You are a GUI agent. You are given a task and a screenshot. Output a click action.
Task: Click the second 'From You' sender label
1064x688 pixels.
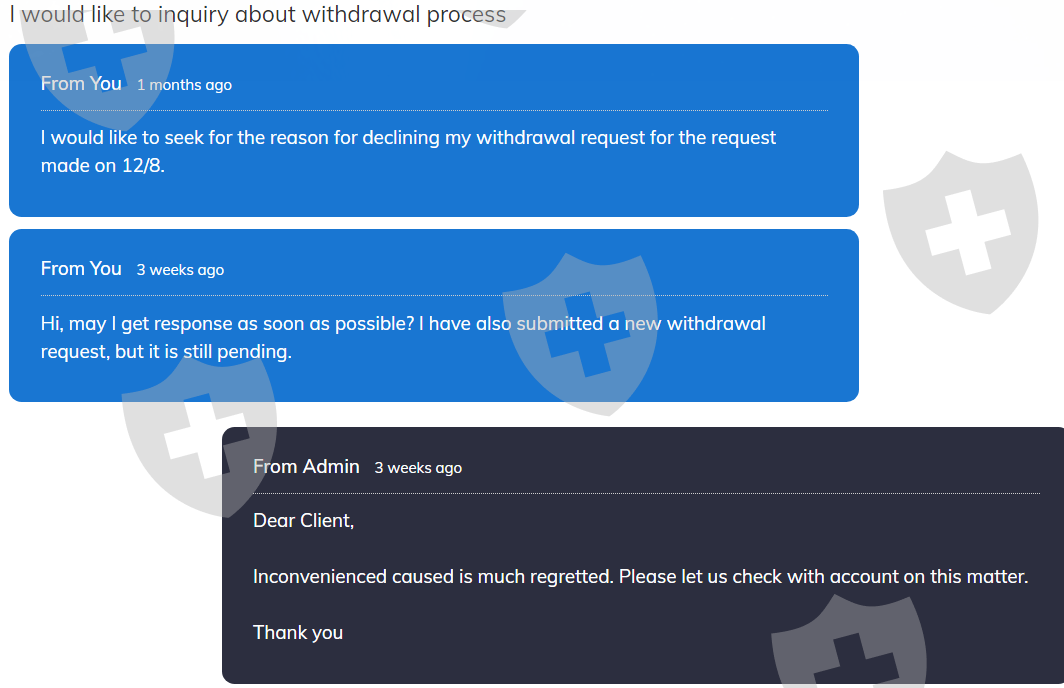81,269
